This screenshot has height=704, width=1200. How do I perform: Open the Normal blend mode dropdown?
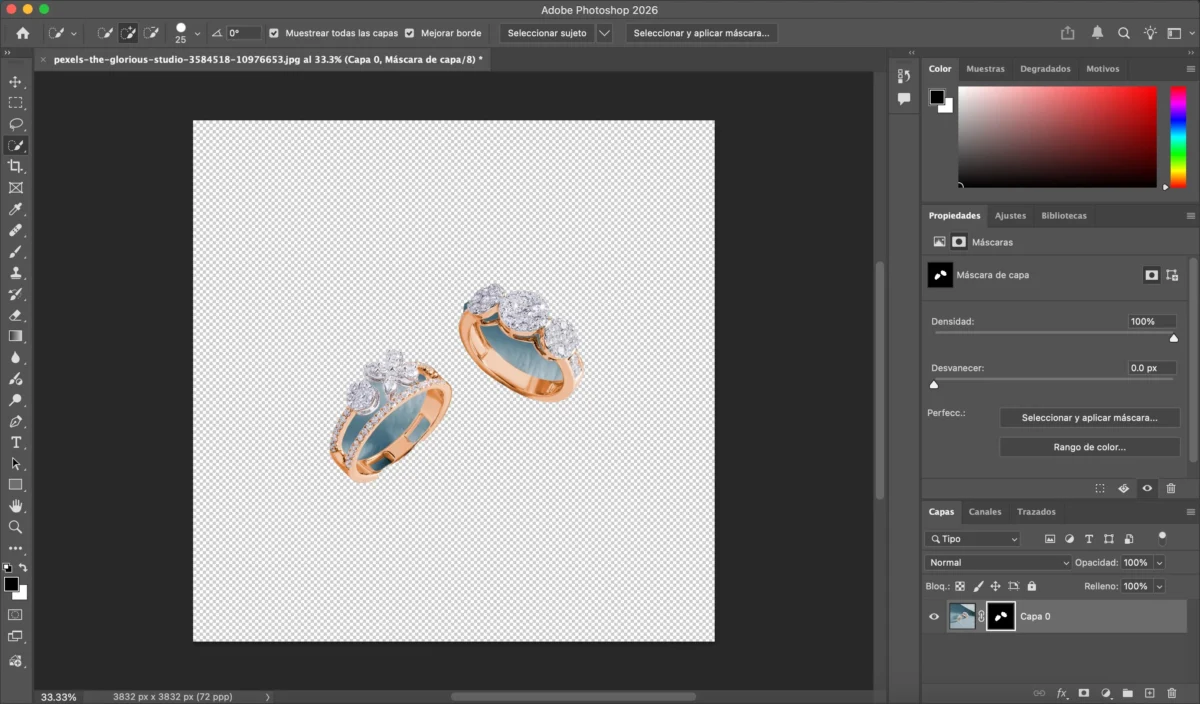998,563
